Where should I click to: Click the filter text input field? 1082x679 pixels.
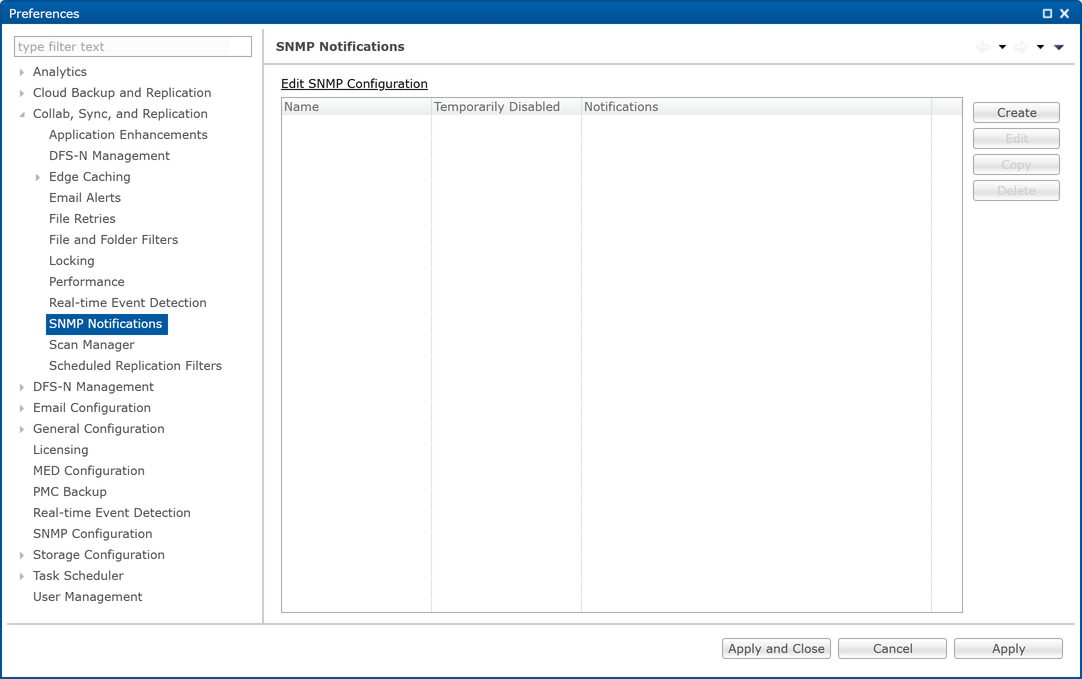(x=132, y=46)
